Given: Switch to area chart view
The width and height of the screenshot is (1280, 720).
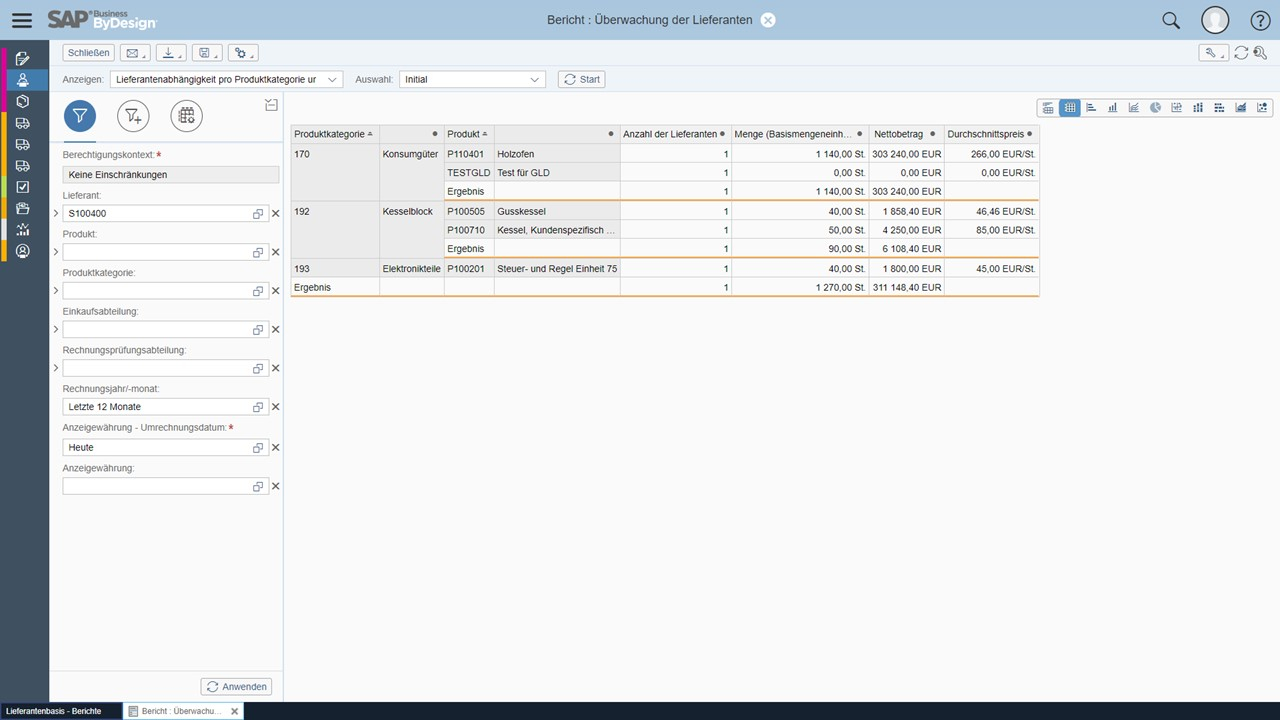Looking at the screenshot, I should (x=1241, y=108).
